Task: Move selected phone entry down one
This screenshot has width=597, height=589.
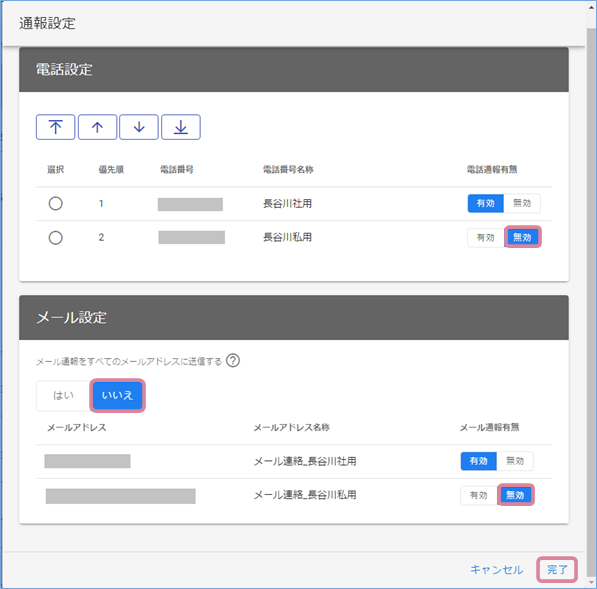Action: coord(139,127)
